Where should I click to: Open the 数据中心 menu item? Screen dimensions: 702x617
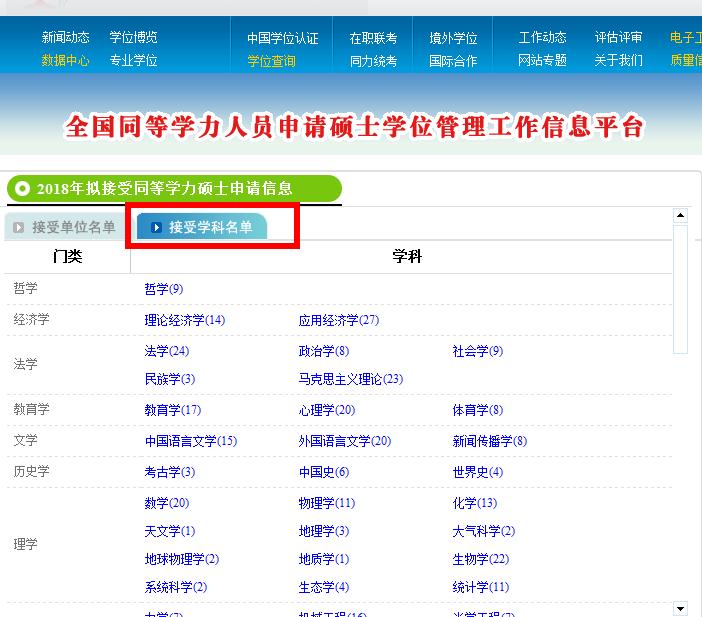[65, 60]
